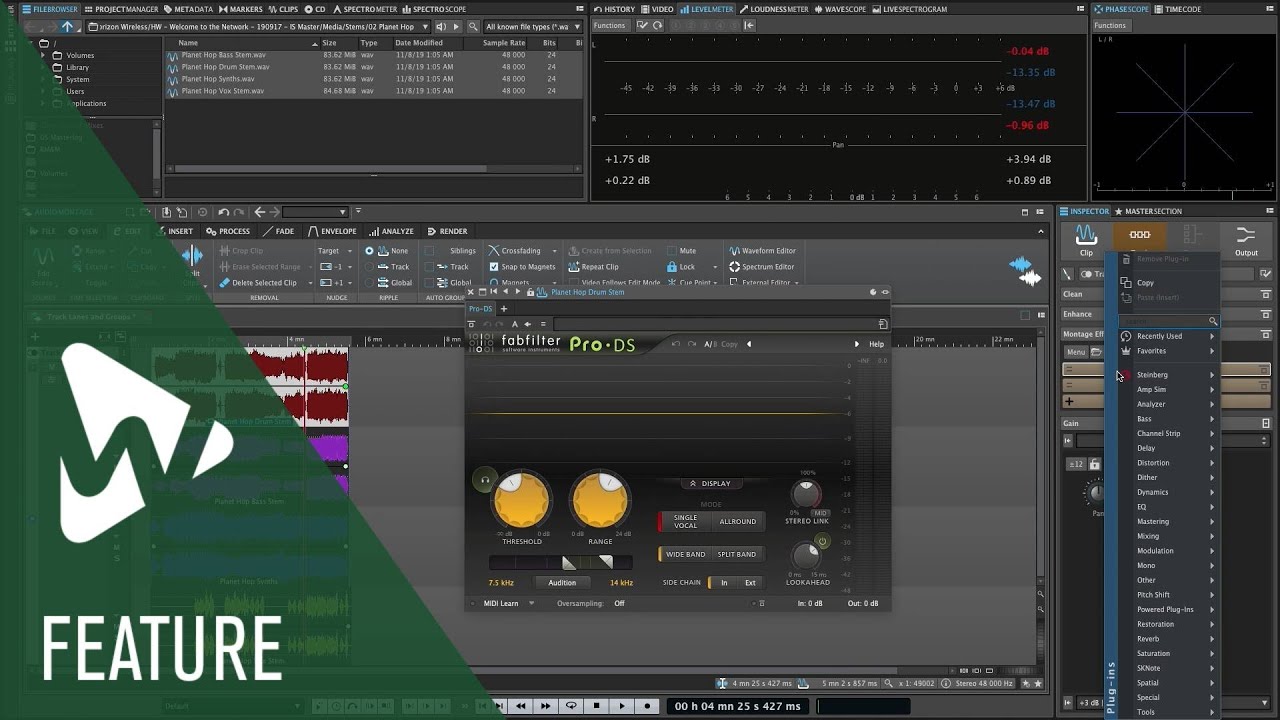Enable Wide Band processing in Pro-DS
The height and width of the screenshot is (720, 1280).
tap(685, 554)
